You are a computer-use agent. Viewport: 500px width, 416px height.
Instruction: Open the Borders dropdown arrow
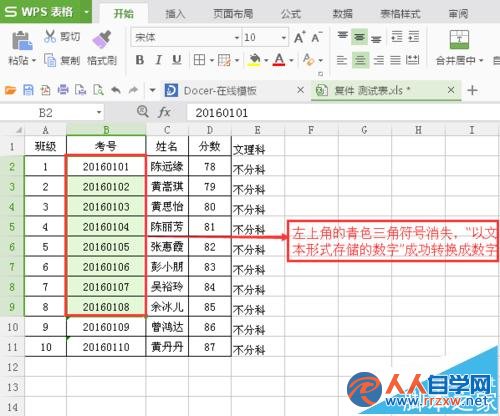click(x=212, y=60)
